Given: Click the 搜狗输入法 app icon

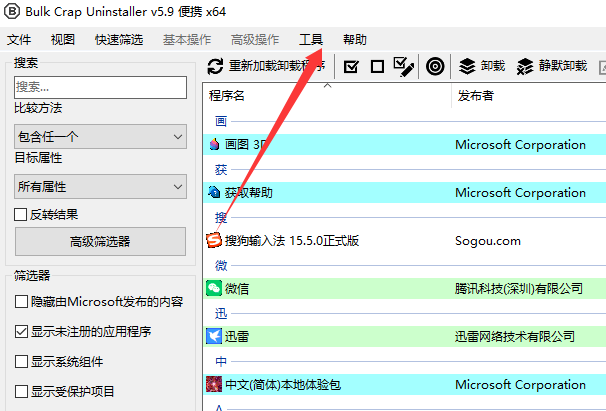Looking at the screenshot, I should coord(214,240).
